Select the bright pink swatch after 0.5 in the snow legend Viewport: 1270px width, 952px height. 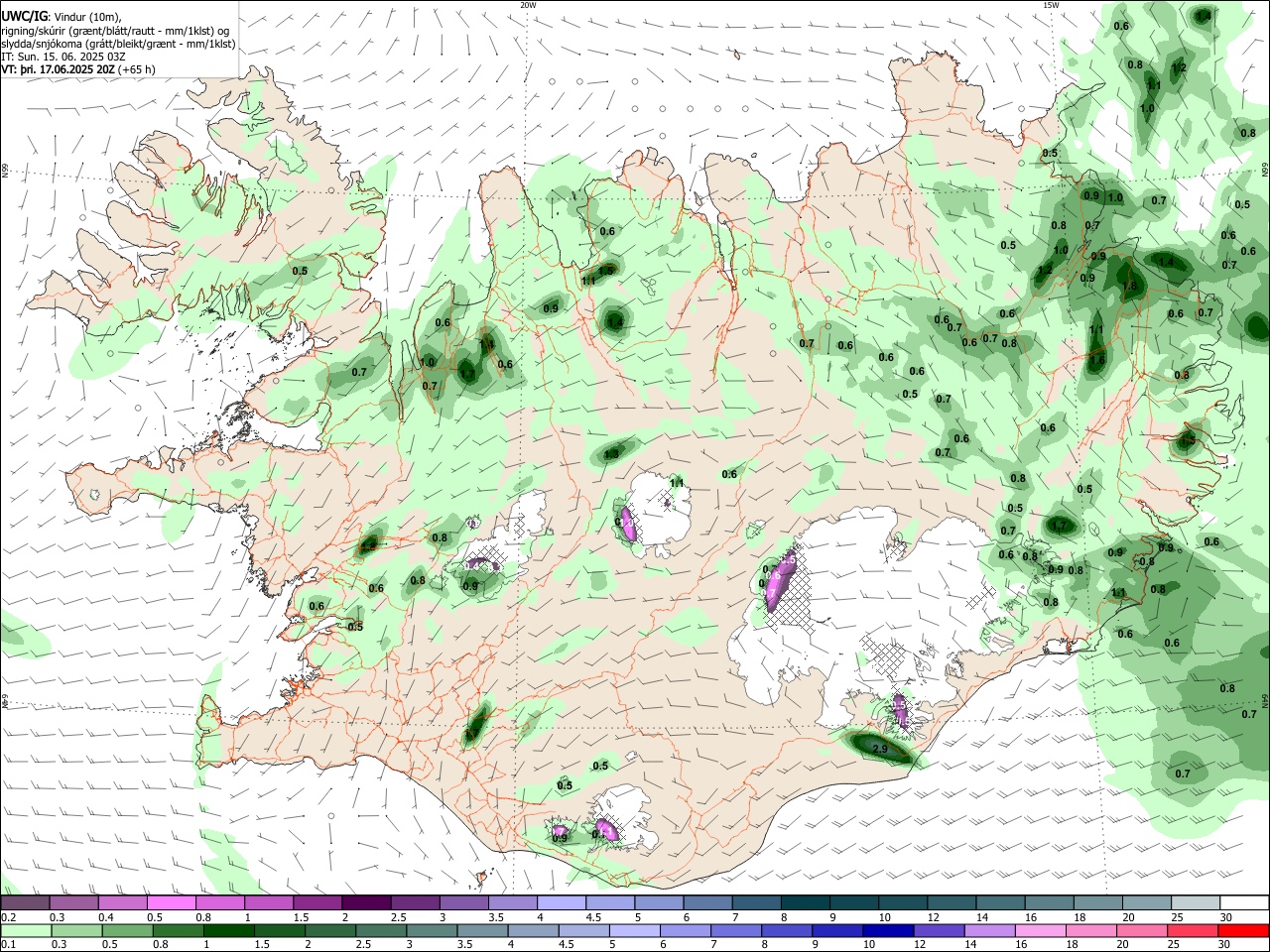[x=171, y=902]
